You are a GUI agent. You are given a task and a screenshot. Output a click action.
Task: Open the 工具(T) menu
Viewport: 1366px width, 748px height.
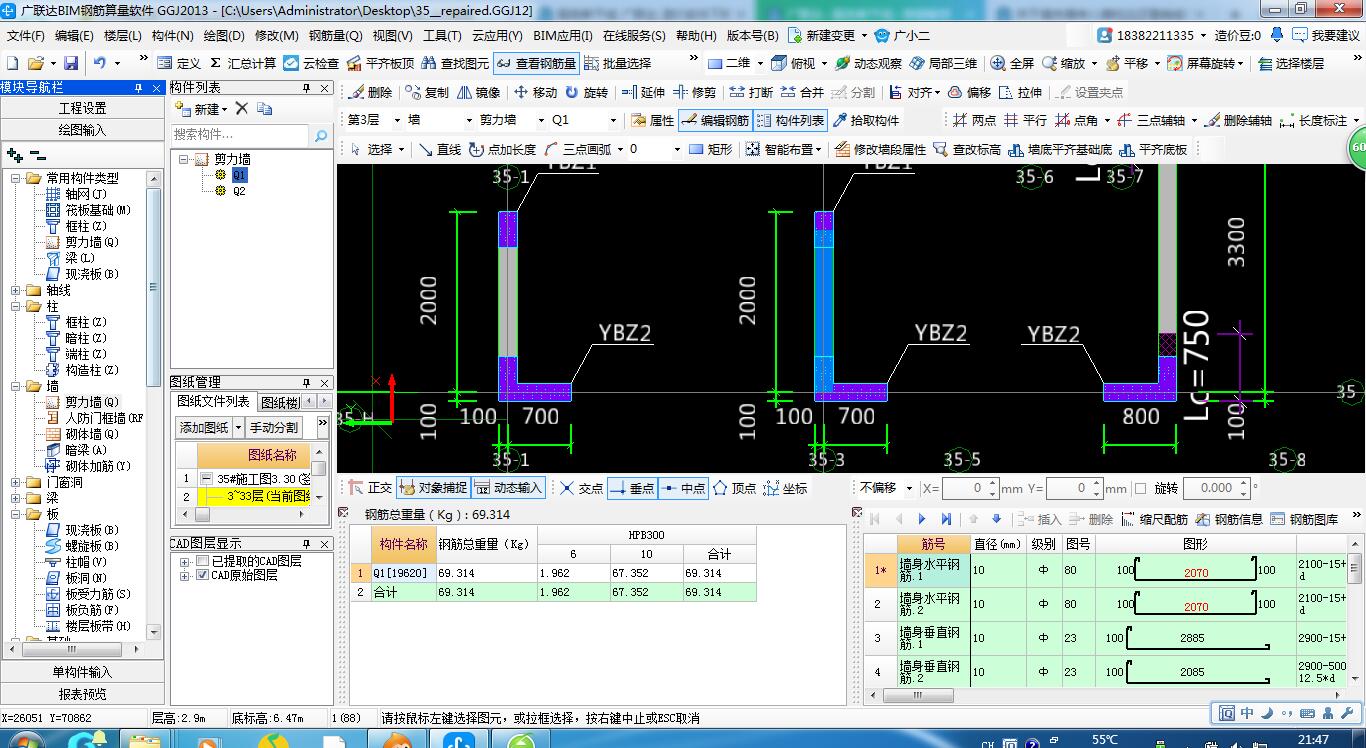pyautogui.click(x=442, y=35)
